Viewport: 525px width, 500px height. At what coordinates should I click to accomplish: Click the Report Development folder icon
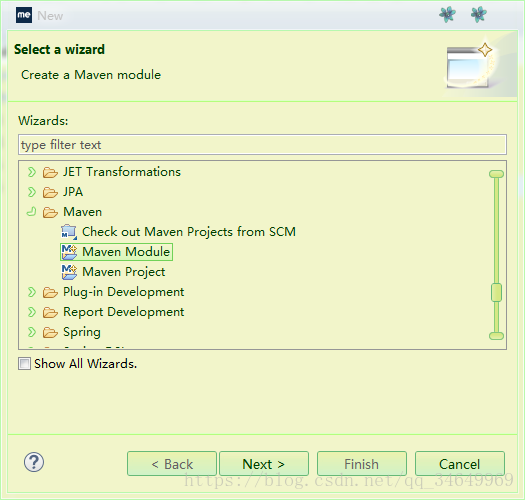click(x=50, y=312)
